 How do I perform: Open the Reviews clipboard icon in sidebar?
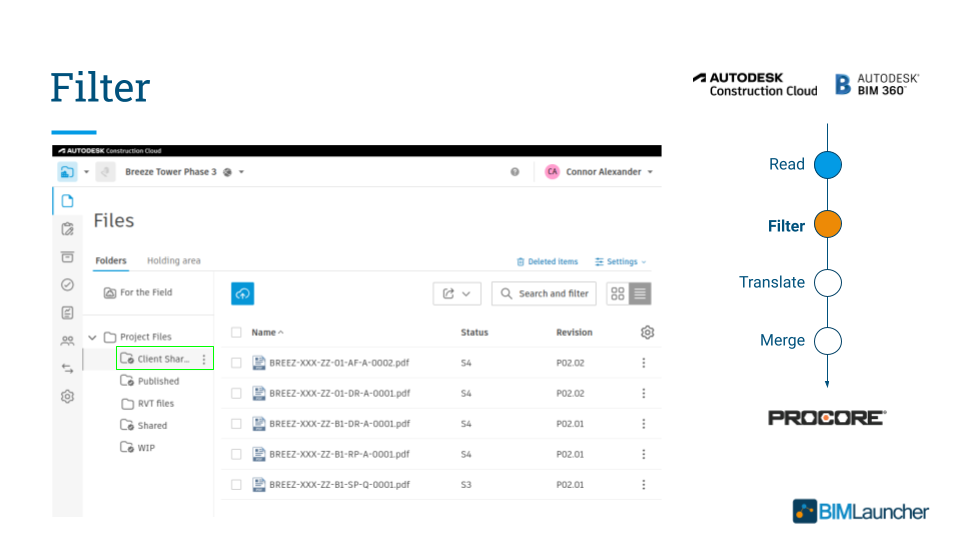pos(67,229)
